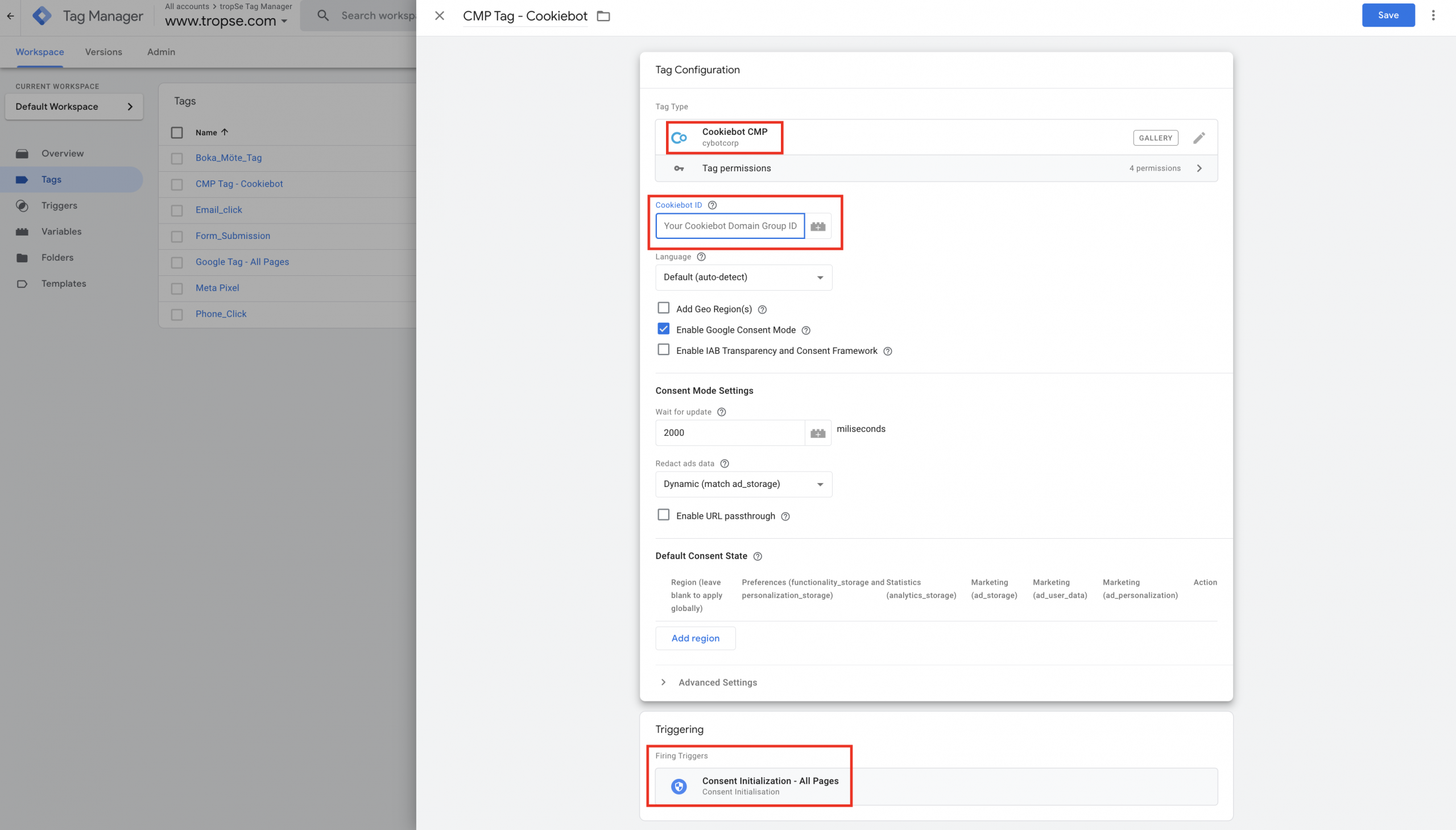The height and width of the screenshot is (830, 1456).
Task: Click the GALLERY badge button
Action: click(x=1155, y=138)
